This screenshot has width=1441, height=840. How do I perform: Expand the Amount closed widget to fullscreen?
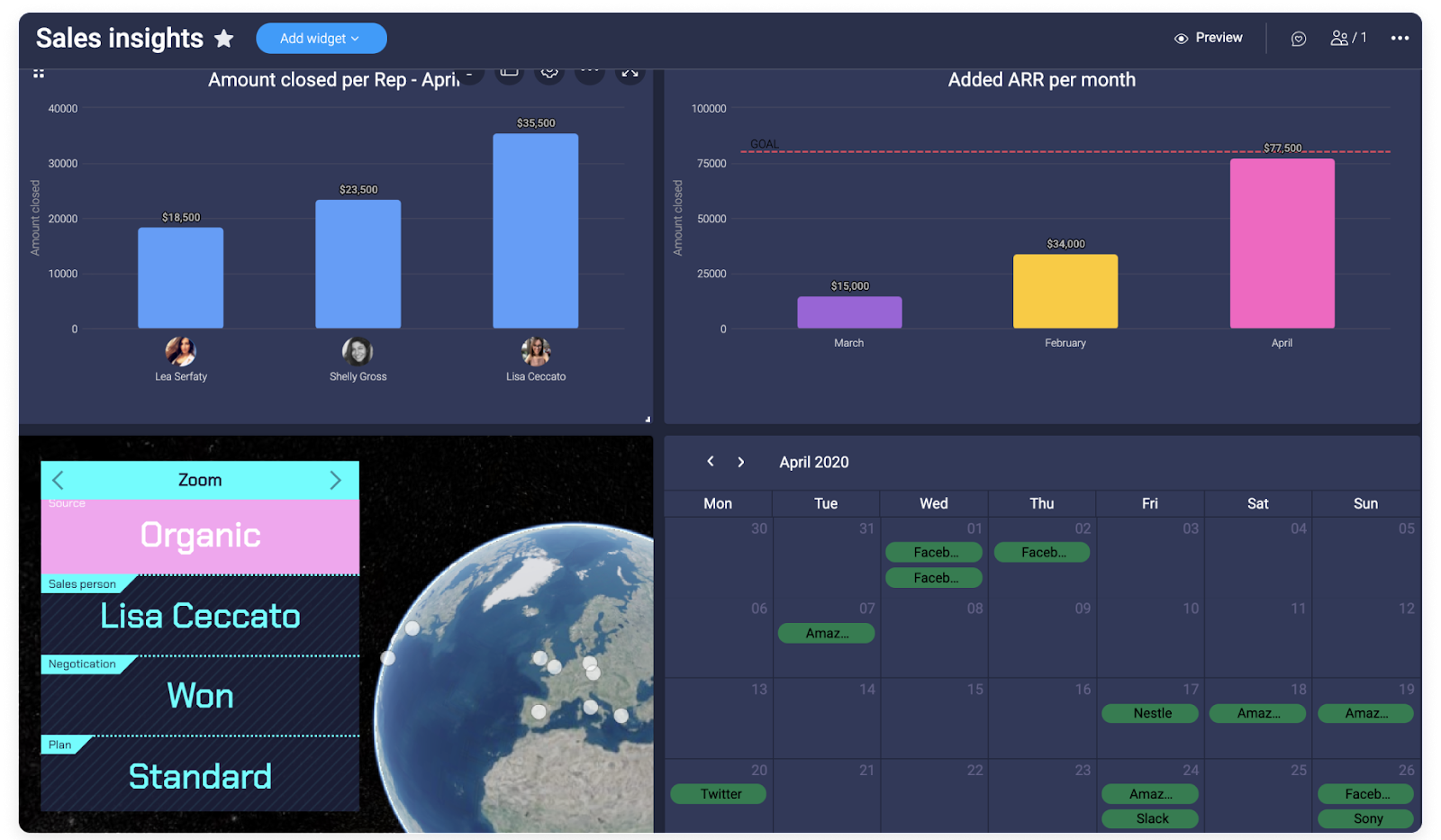[x=630, y=72]
